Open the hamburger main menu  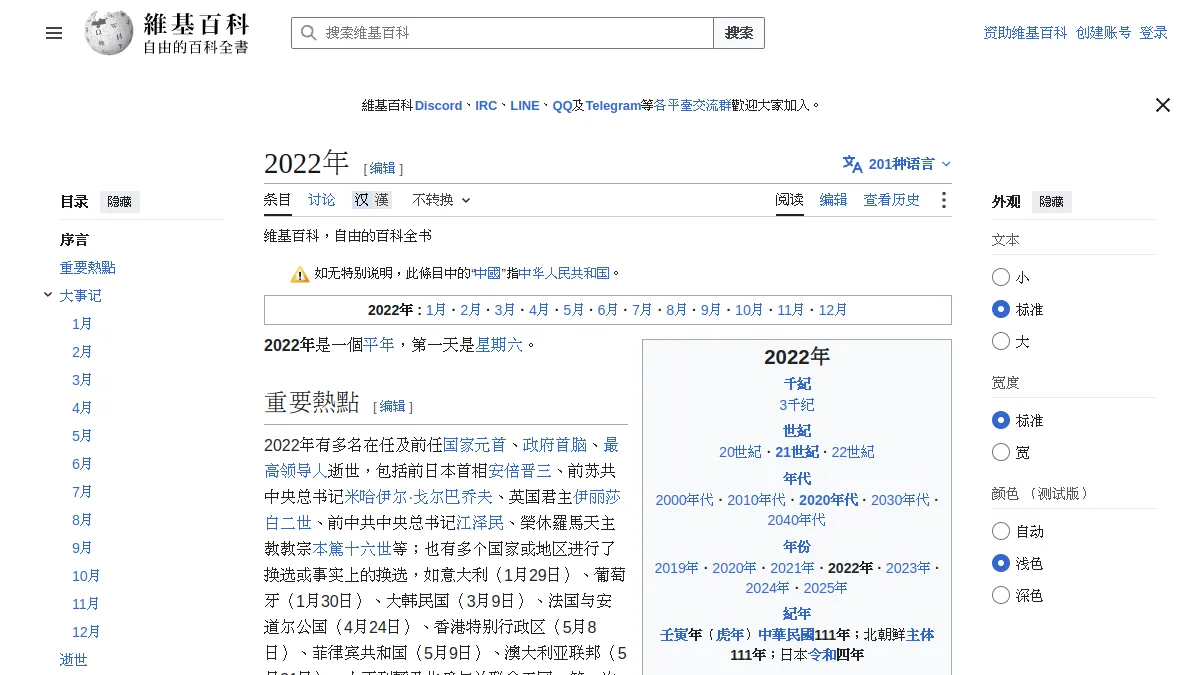[54, 33]
